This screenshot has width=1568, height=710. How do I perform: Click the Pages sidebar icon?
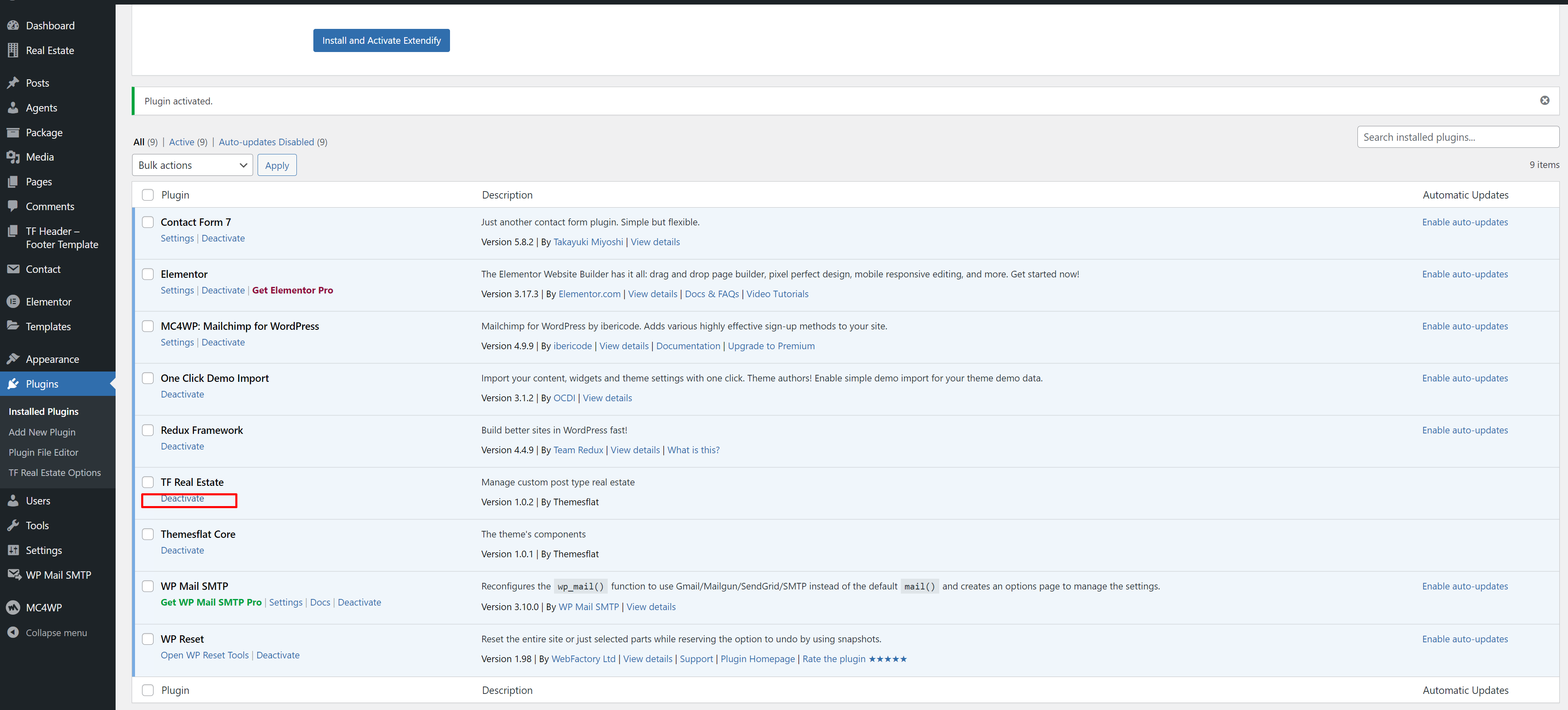13,182
